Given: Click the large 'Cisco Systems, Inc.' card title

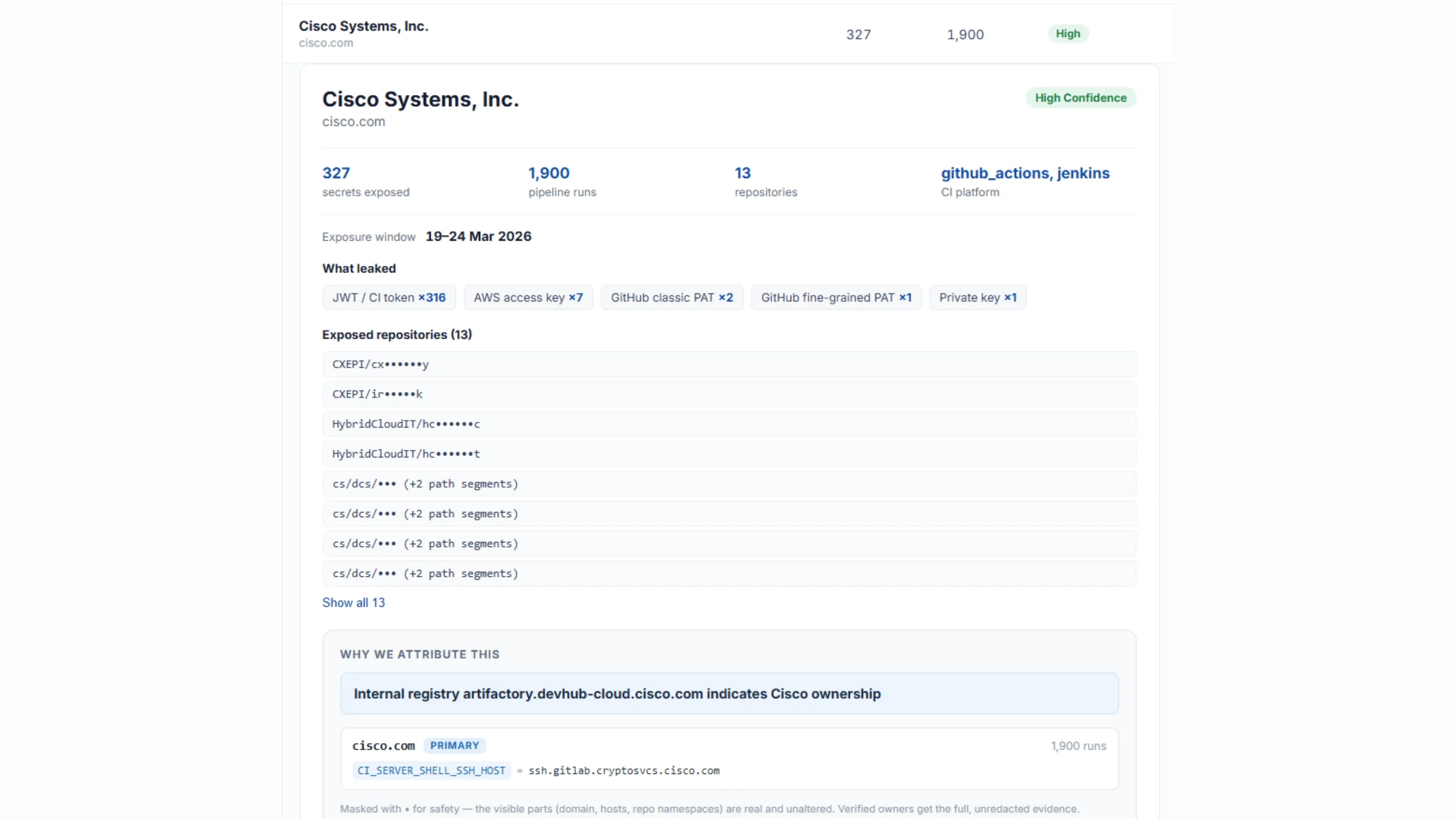Looking at the screenshot, I should point(421,100).
